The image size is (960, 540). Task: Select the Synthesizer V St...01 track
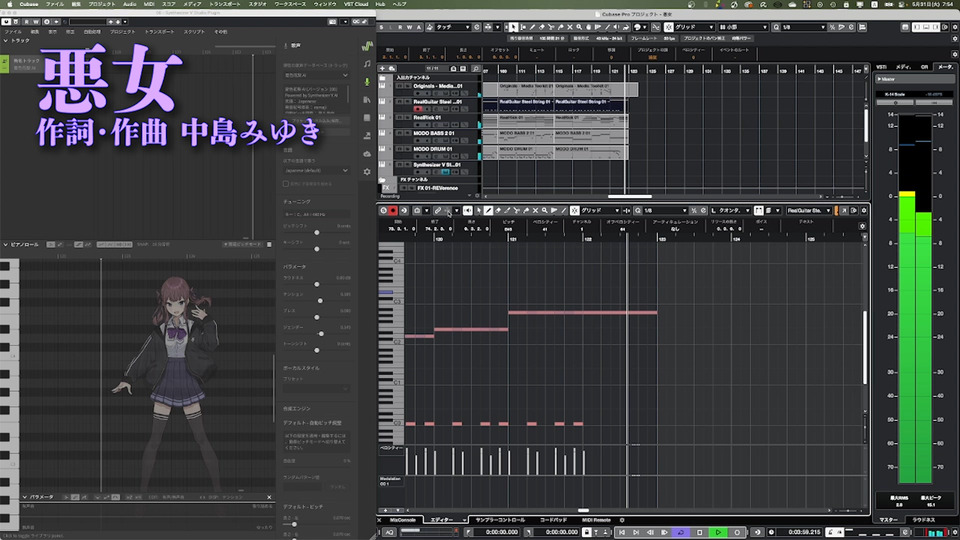(x=437, y=165)
